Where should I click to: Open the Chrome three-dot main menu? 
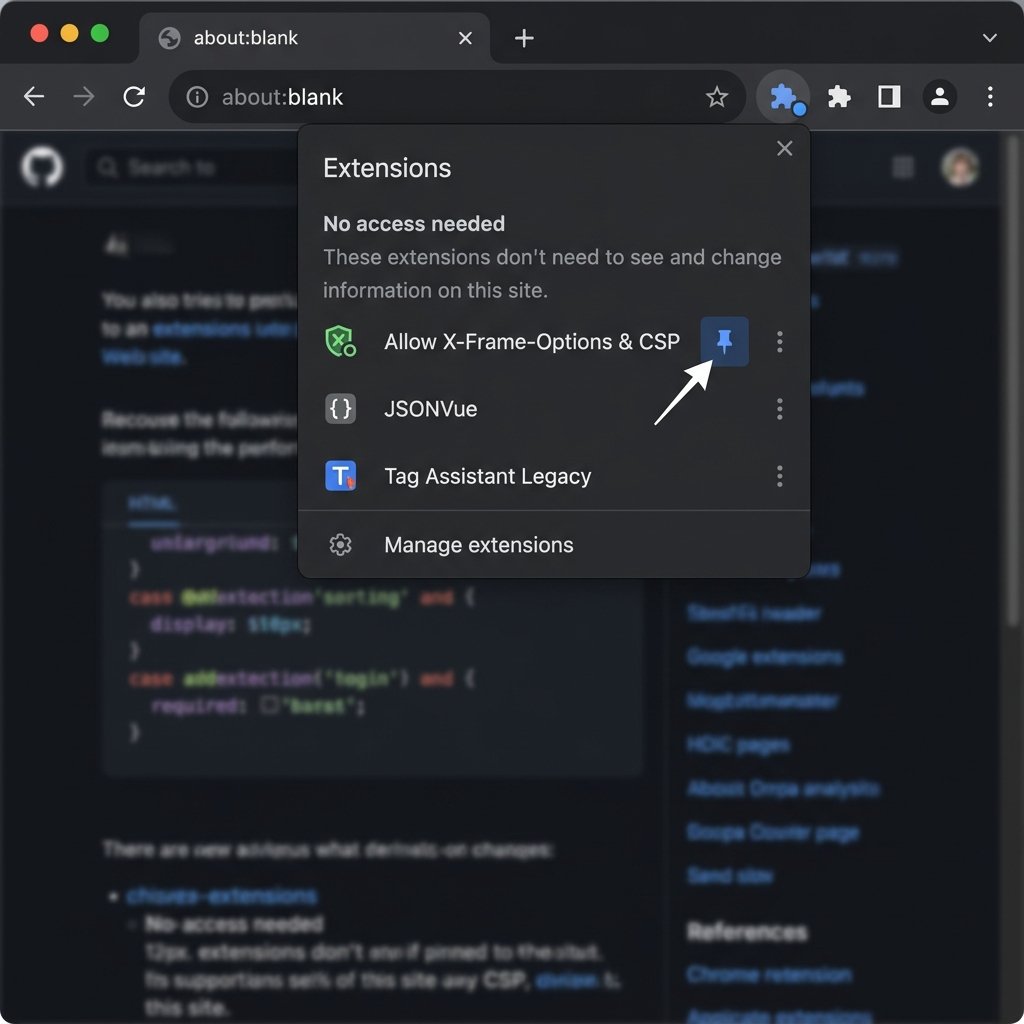pos(990,97)
